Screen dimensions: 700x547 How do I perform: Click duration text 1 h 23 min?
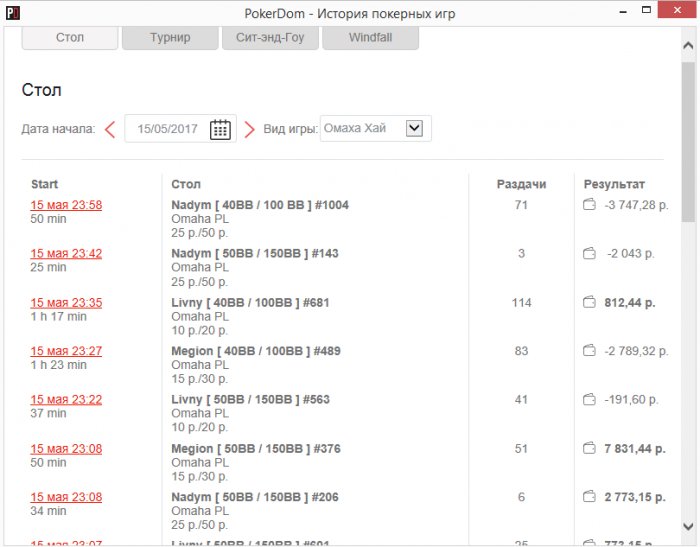pos(58,365)
